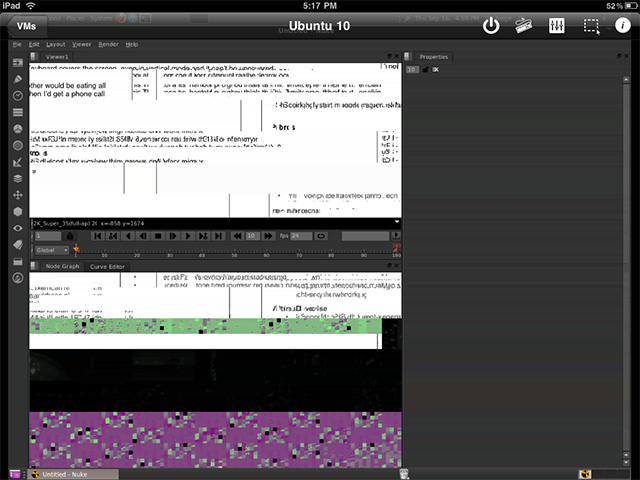Image resolution: width=640 pixels, height=480 pixels.
Task: Open the Filter nodes circle icon
Action: 18,145
